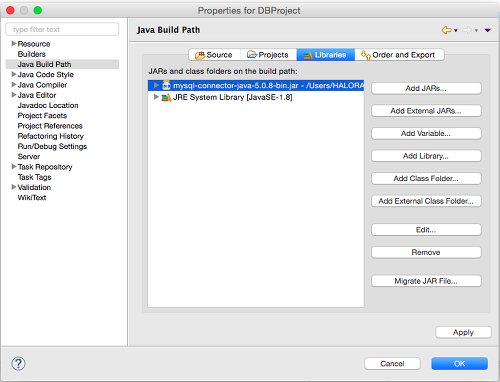Focus the type filter text field
The width and height of the screenshot is (500, 382).
tap(62, 29)
